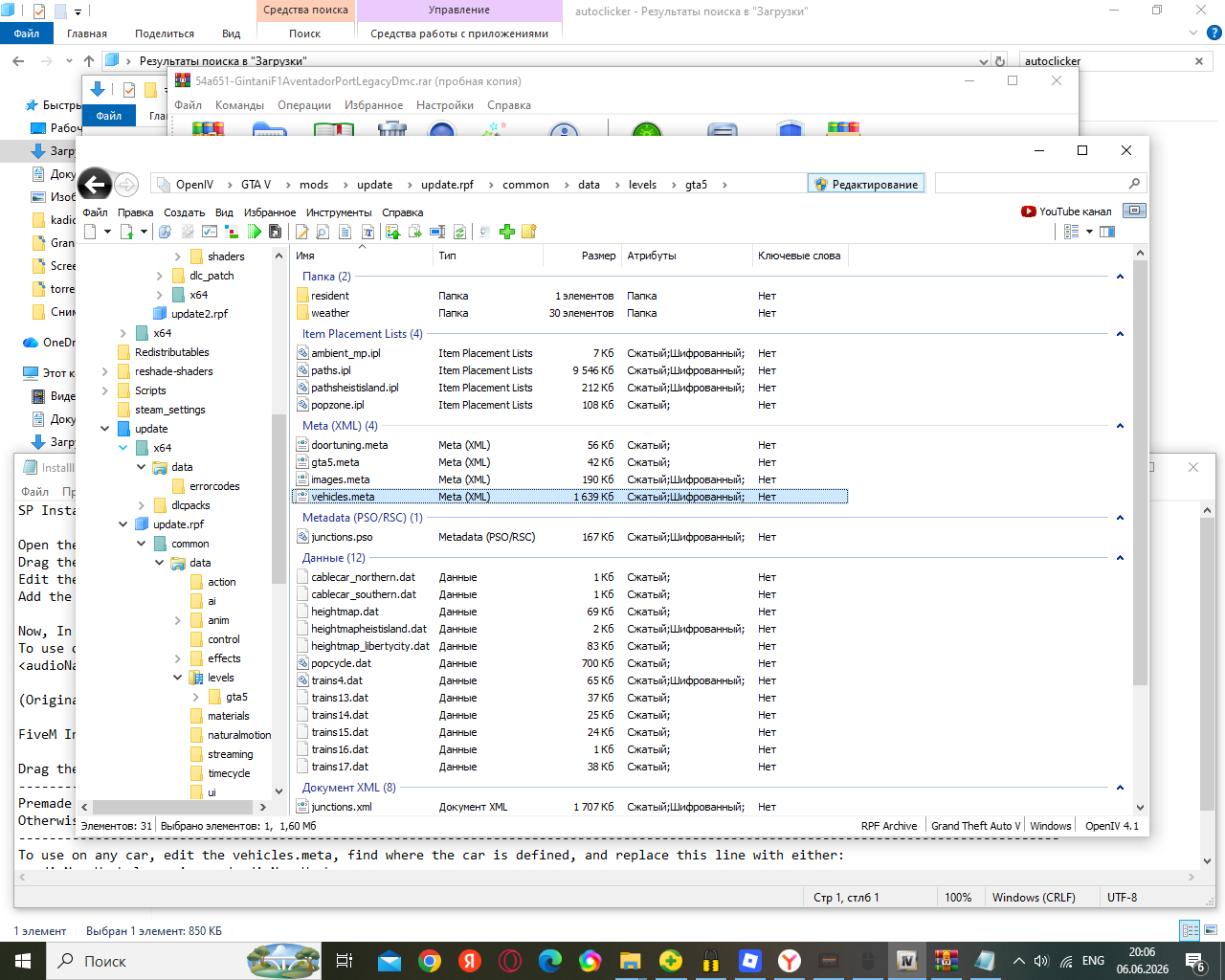Image resolution: width=1225 pixels, height=980 pixels.
Task: Collapse the Item Placement Lists (4) group
Action: (x=1120, y=334)
